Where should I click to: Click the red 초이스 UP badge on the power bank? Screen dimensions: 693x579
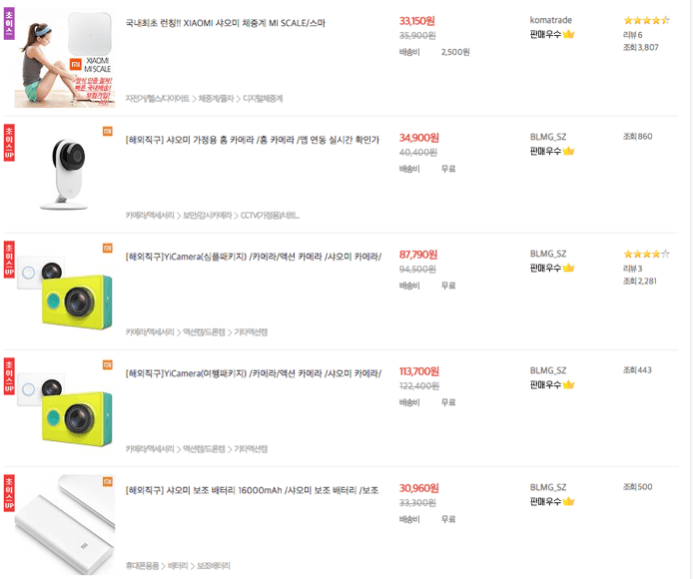pyautogui.click(x=8, y=492)
